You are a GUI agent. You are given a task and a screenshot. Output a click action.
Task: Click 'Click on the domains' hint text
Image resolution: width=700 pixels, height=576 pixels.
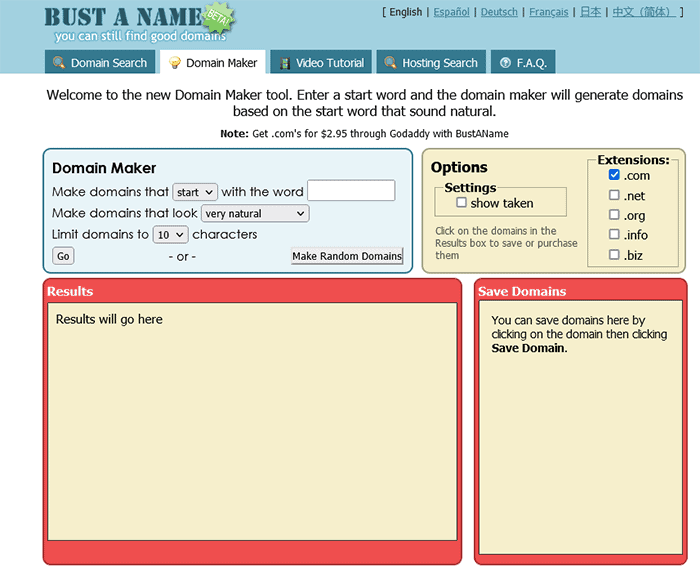point(506,243)
